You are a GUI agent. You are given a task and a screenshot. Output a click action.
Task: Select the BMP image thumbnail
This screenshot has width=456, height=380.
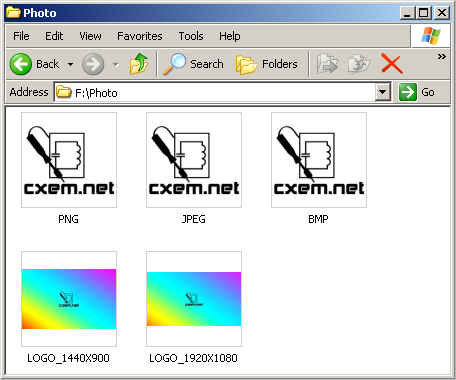319,160
